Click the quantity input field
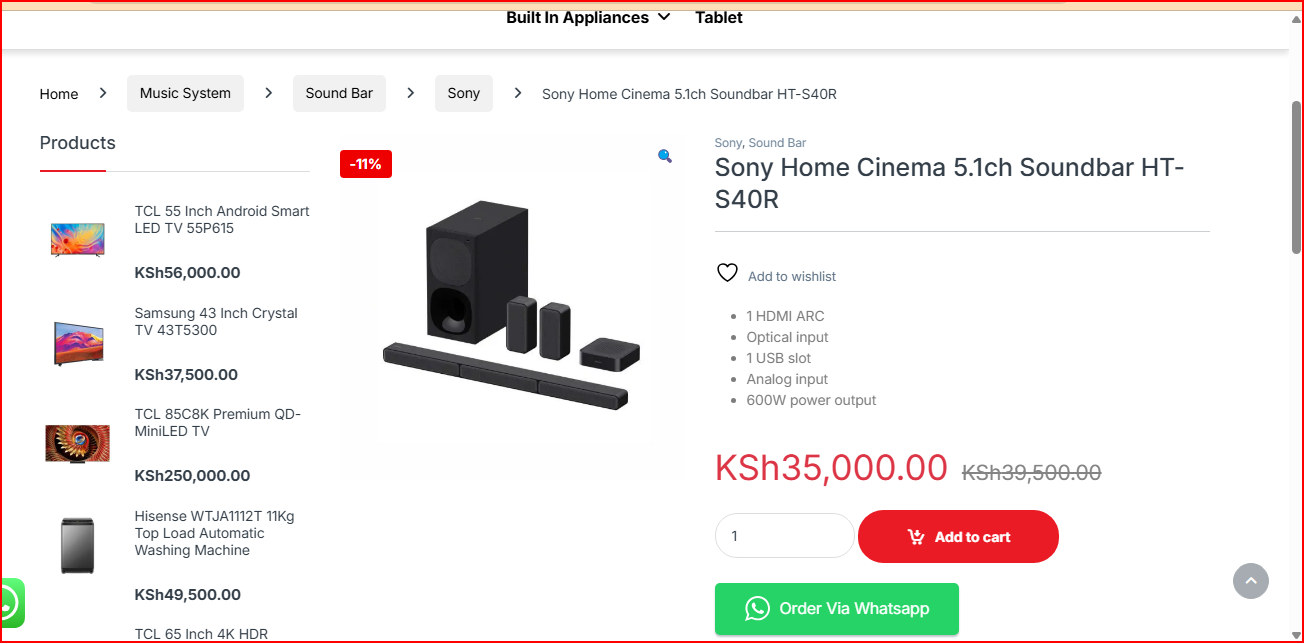 [x=784, y=536]
